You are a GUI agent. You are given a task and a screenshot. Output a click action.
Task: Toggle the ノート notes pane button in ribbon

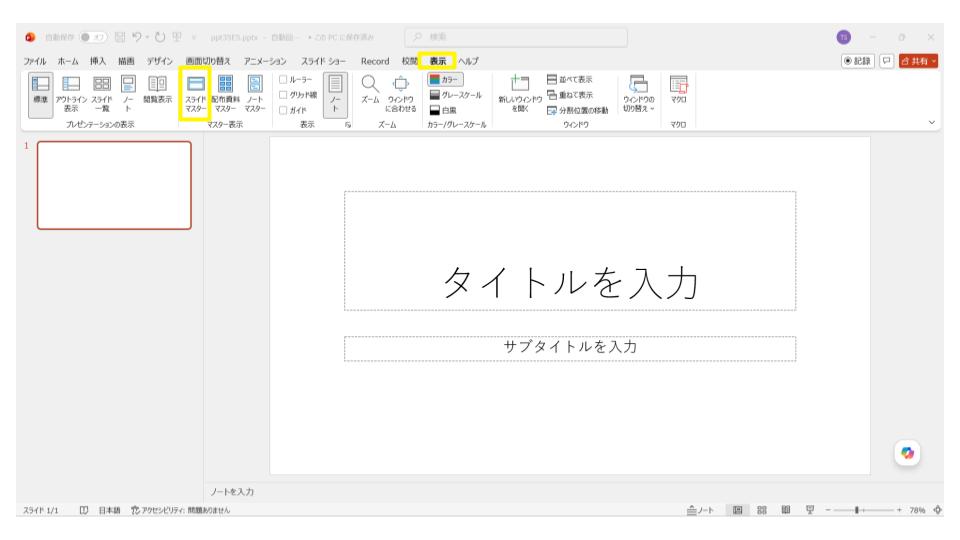pos(335,94)
